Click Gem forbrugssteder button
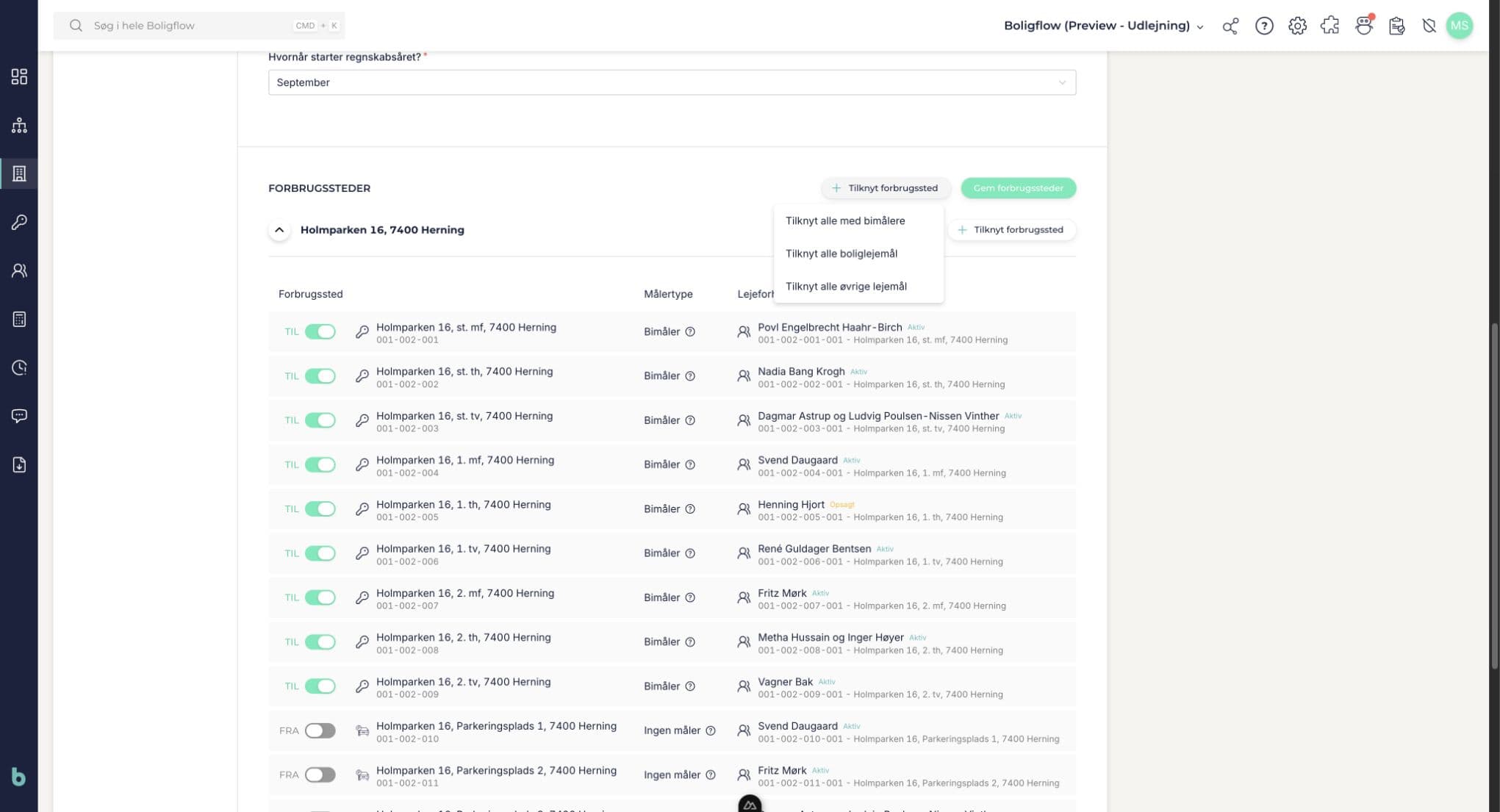Viewport: 1500px width, 812px height. (1018, 188)
